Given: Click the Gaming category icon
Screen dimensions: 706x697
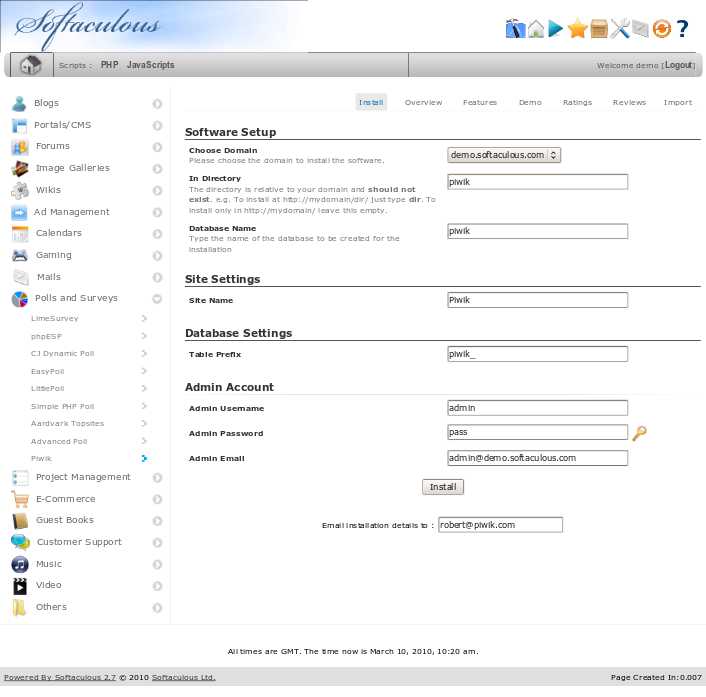Looking at the screenshot, I should pyautogui.click(x=20, y=255).
